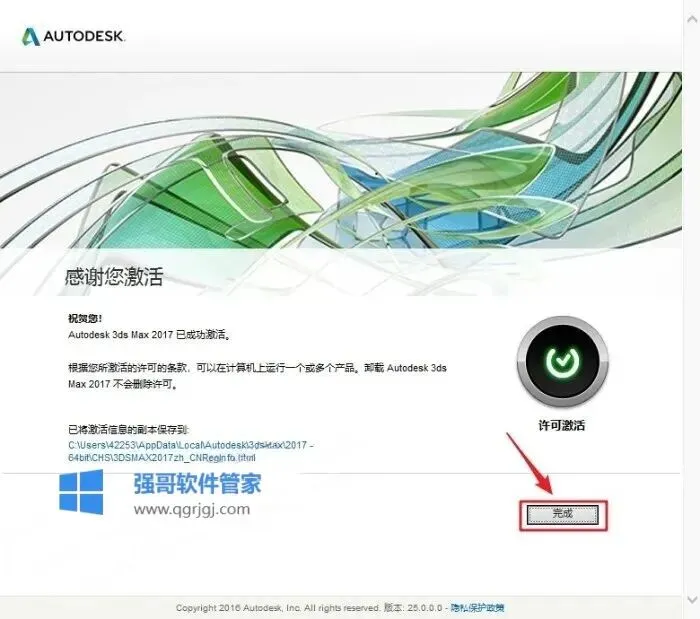Click the 许可激活 label under the icon
700x619 pixels.
coord(562,425)
